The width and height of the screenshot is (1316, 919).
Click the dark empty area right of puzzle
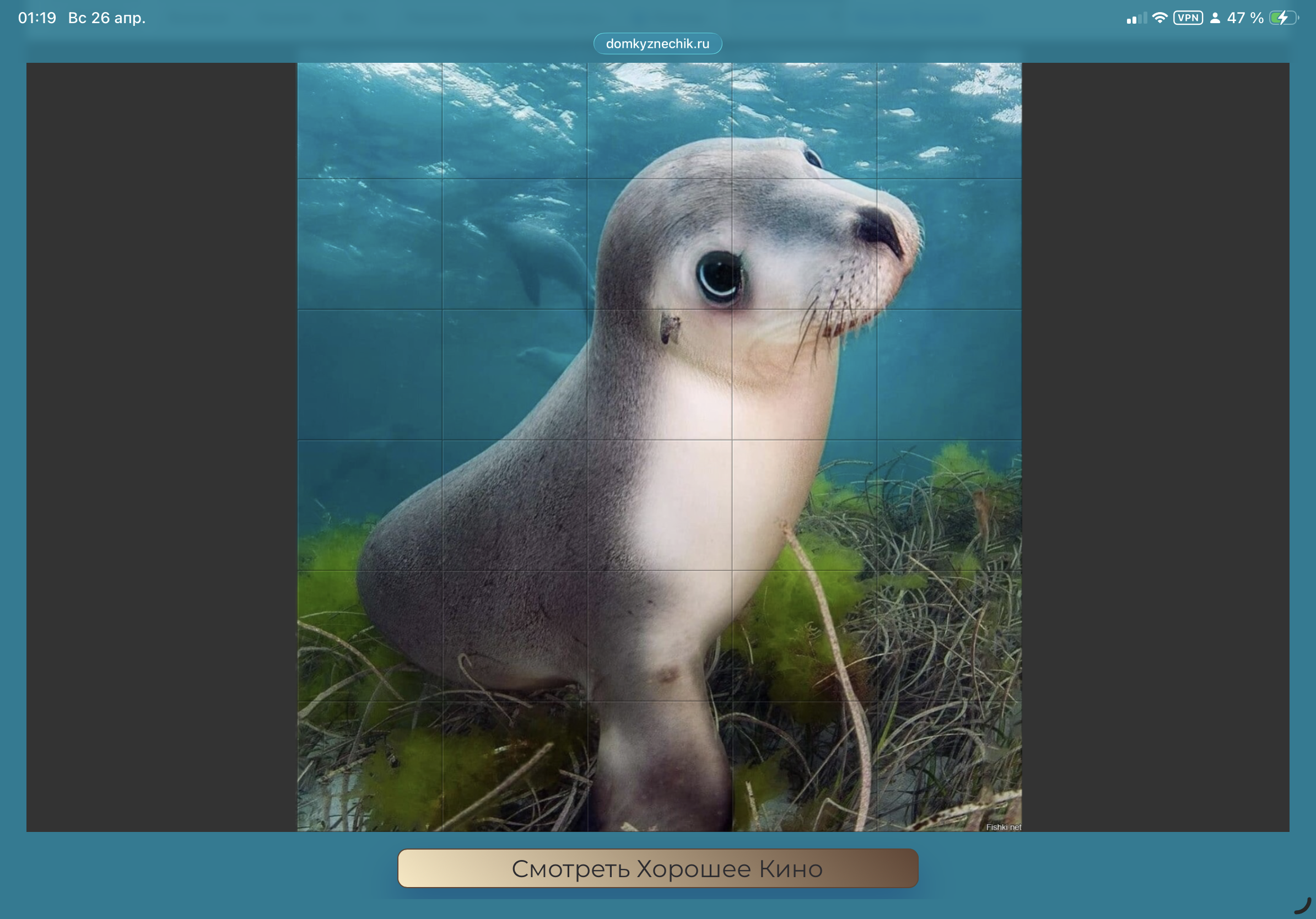click(x=1155, y=447)
